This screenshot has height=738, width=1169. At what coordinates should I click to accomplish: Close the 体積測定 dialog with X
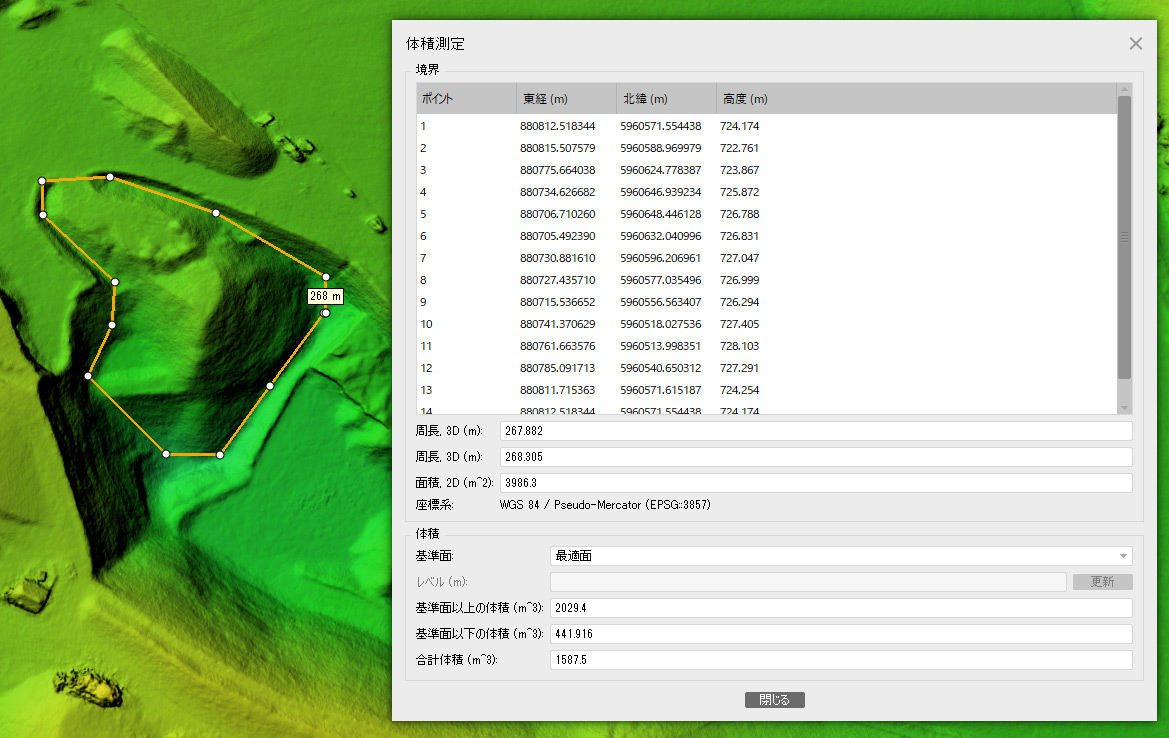[x=1135, y=44]
